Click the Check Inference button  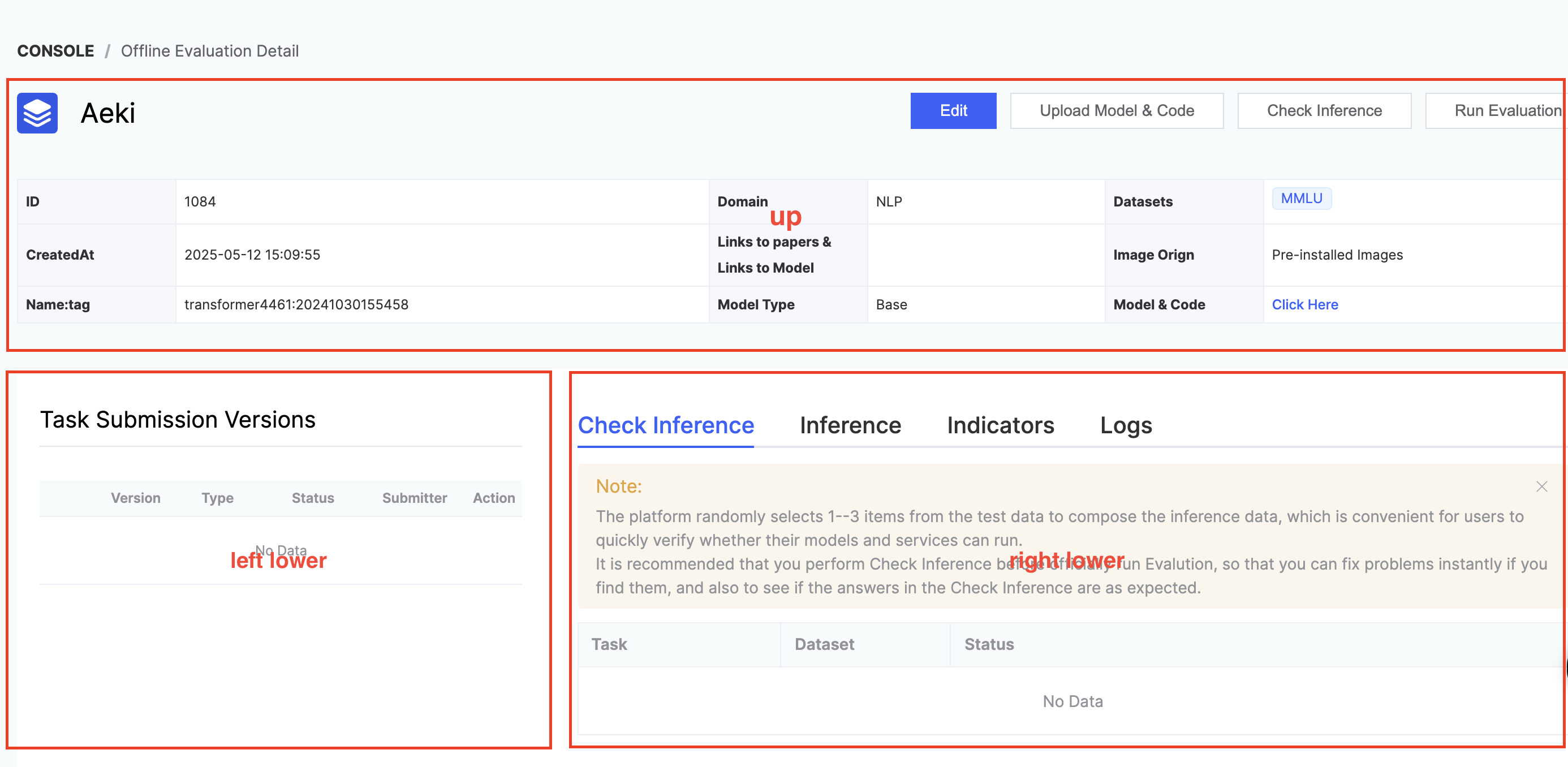tap(1324, 111)
